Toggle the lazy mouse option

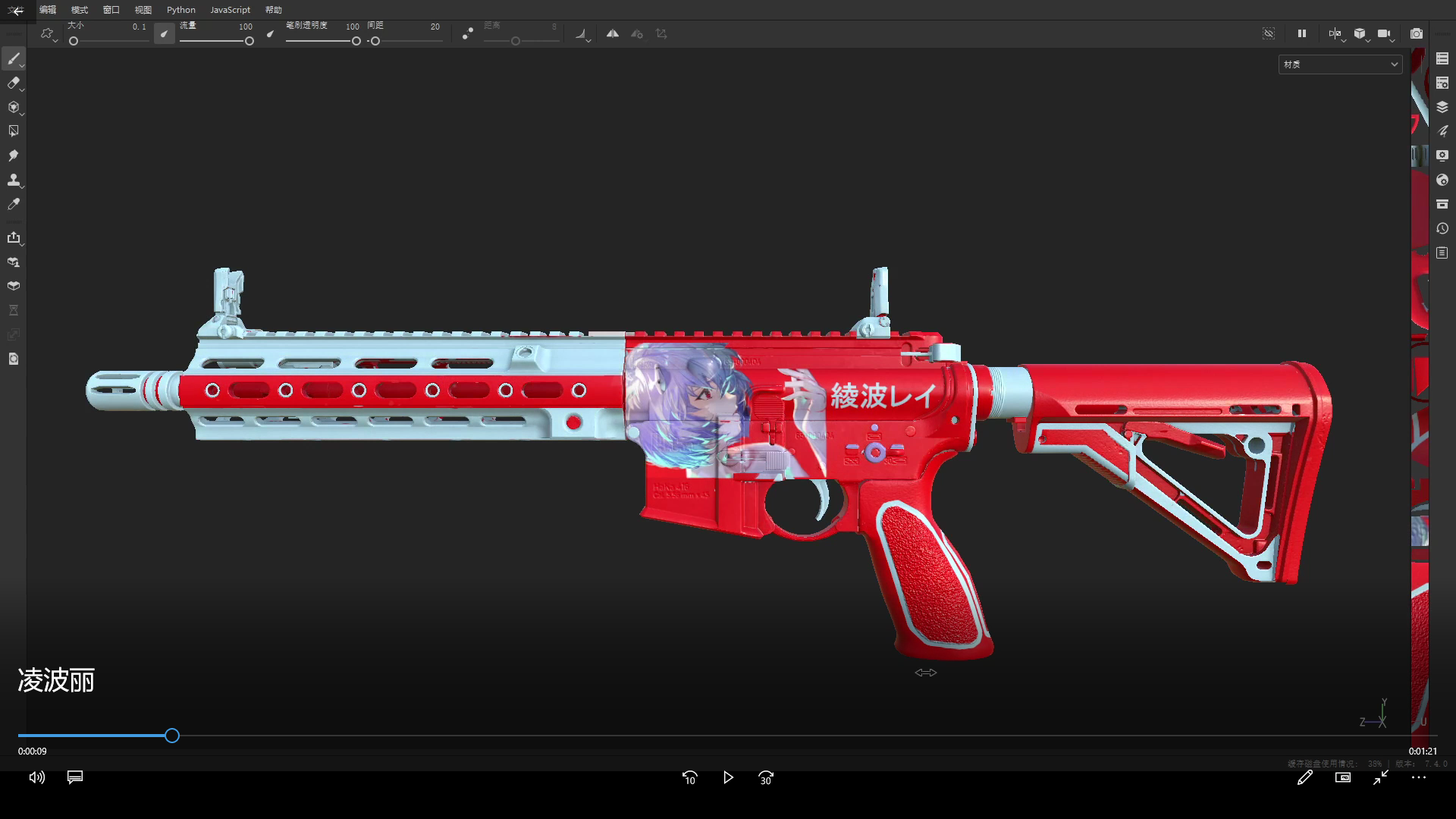(x=468, y=33)
